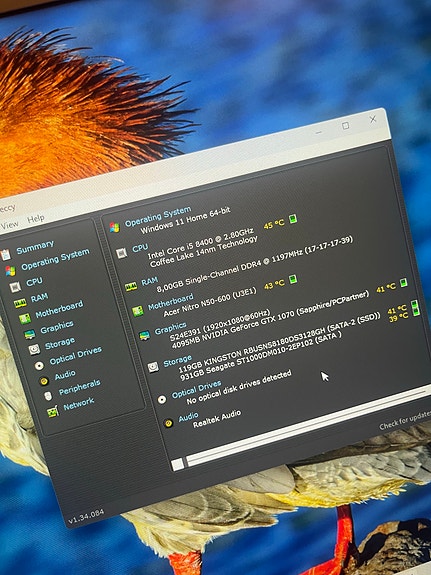431x575 pixels.
Task: Select CPU in the sidebar list
Action: (34, 282)
